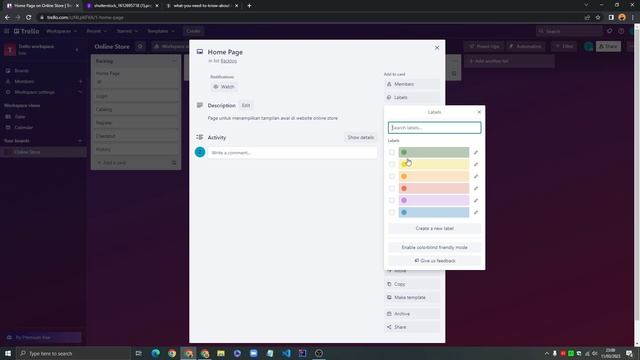Click Create a new label button
Screen dimensions: 640x360
[x=434, y=229]
